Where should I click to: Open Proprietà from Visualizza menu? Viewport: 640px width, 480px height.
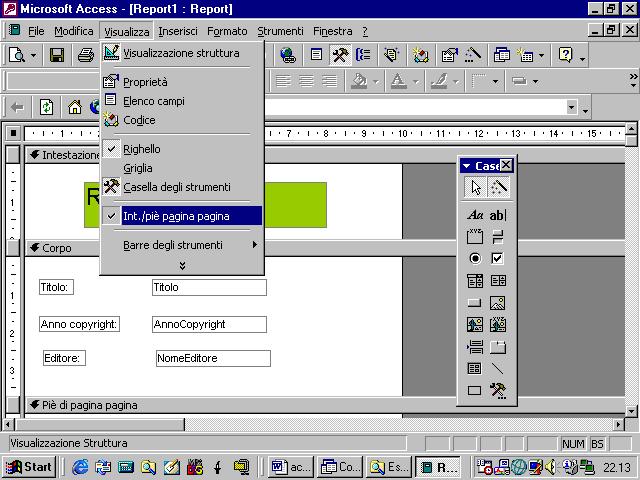point(182,82)
